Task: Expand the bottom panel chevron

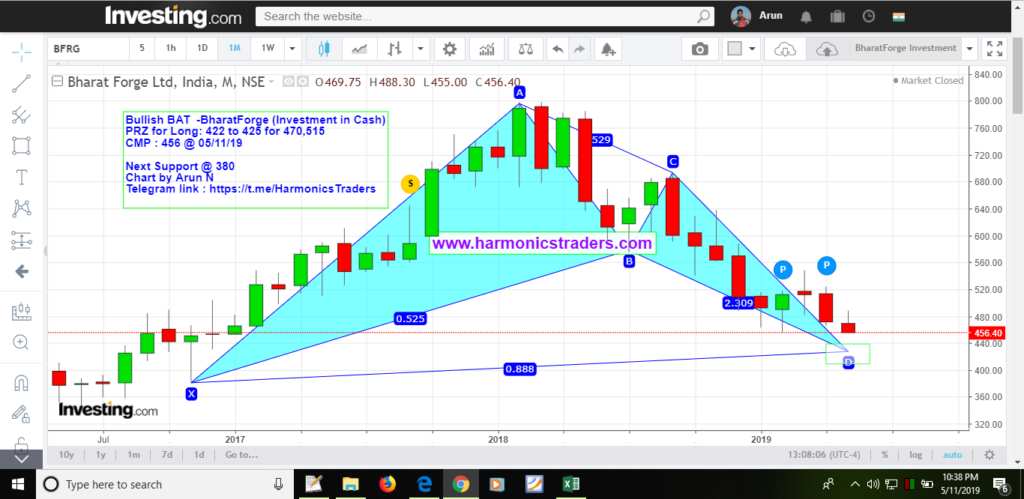Action: pyautogui.click(x=22, y=459)
